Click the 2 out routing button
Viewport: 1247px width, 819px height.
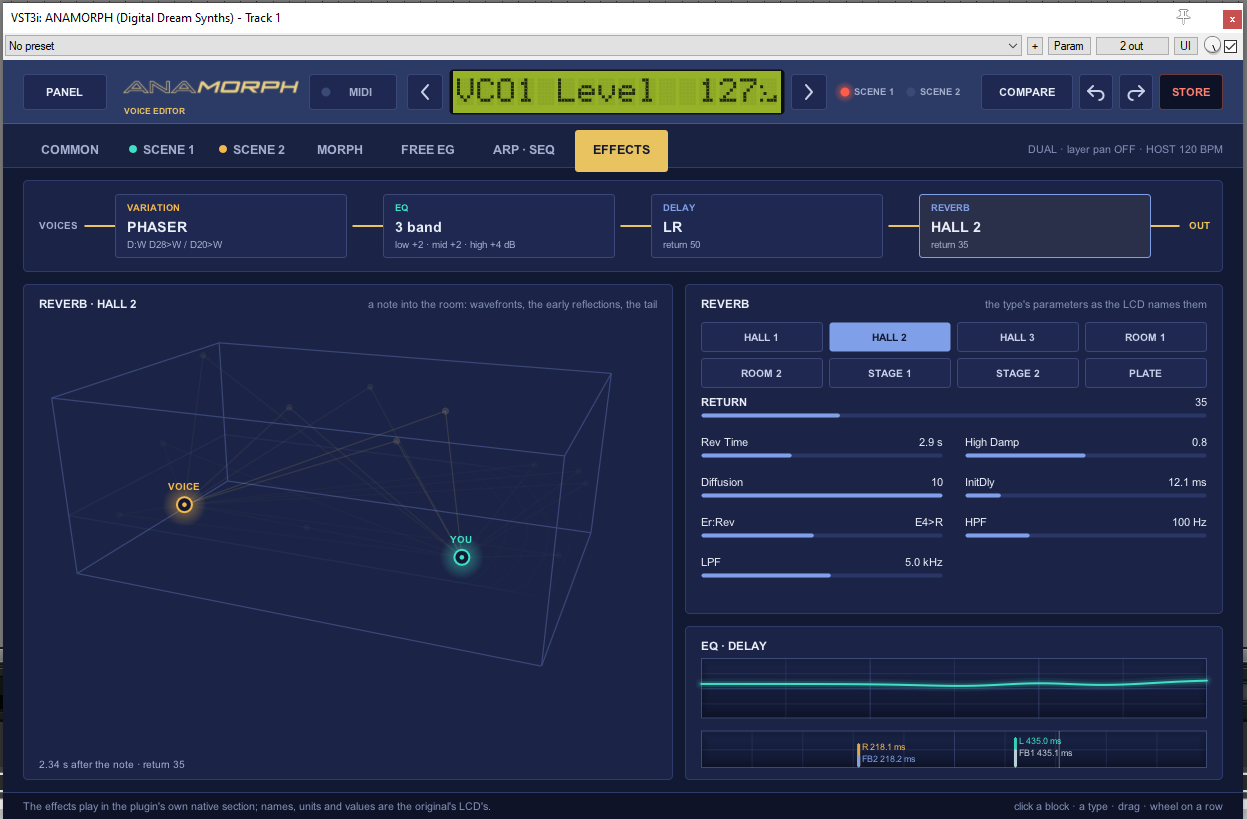1132,46
